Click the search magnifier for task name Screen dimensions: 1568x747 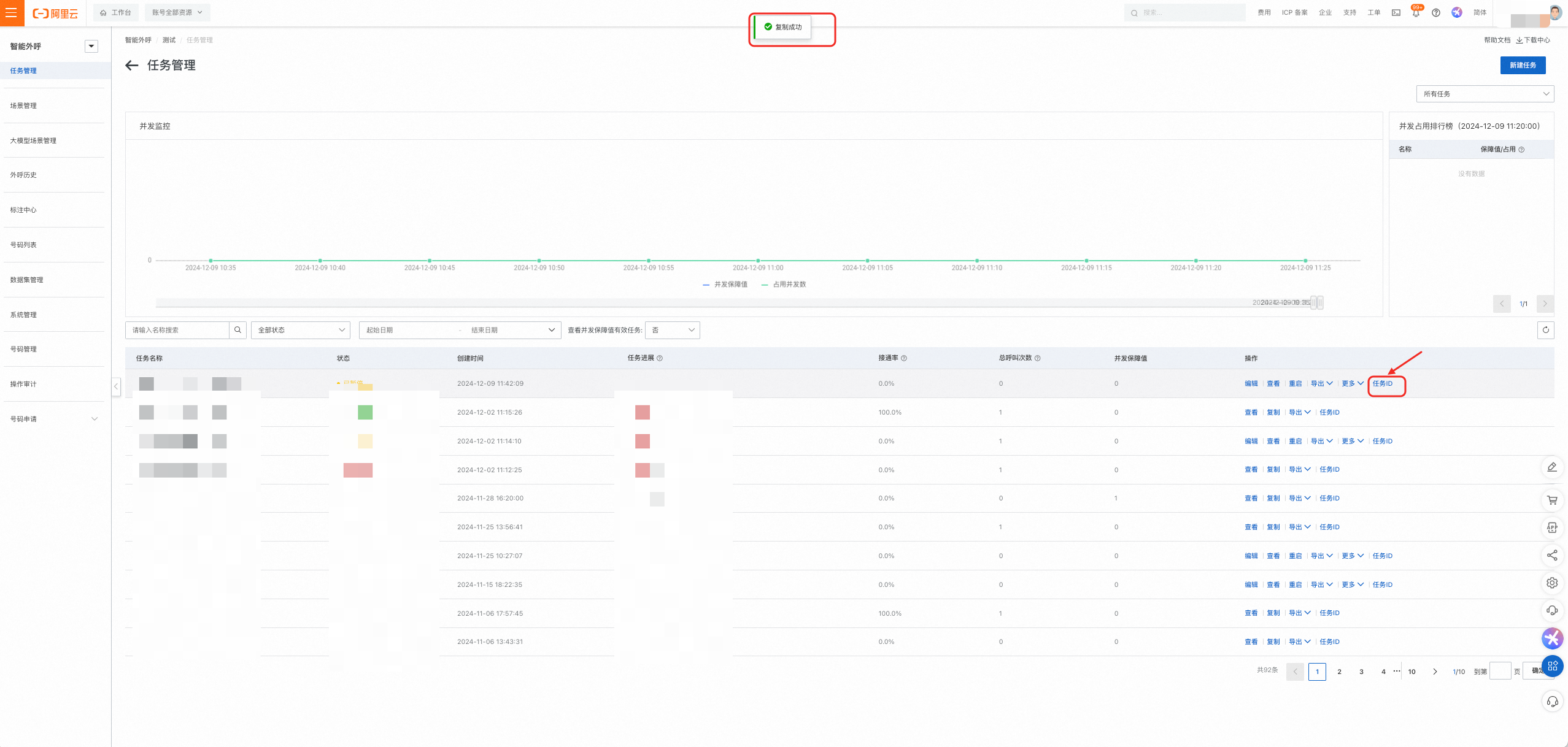[238, 330]
